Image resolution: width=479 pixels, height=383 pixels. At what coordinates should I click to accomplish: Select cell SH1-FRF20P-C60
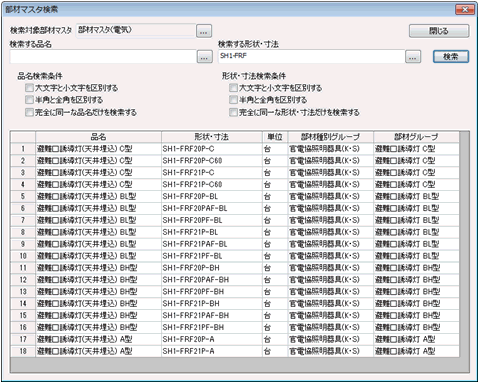point(212,161)
